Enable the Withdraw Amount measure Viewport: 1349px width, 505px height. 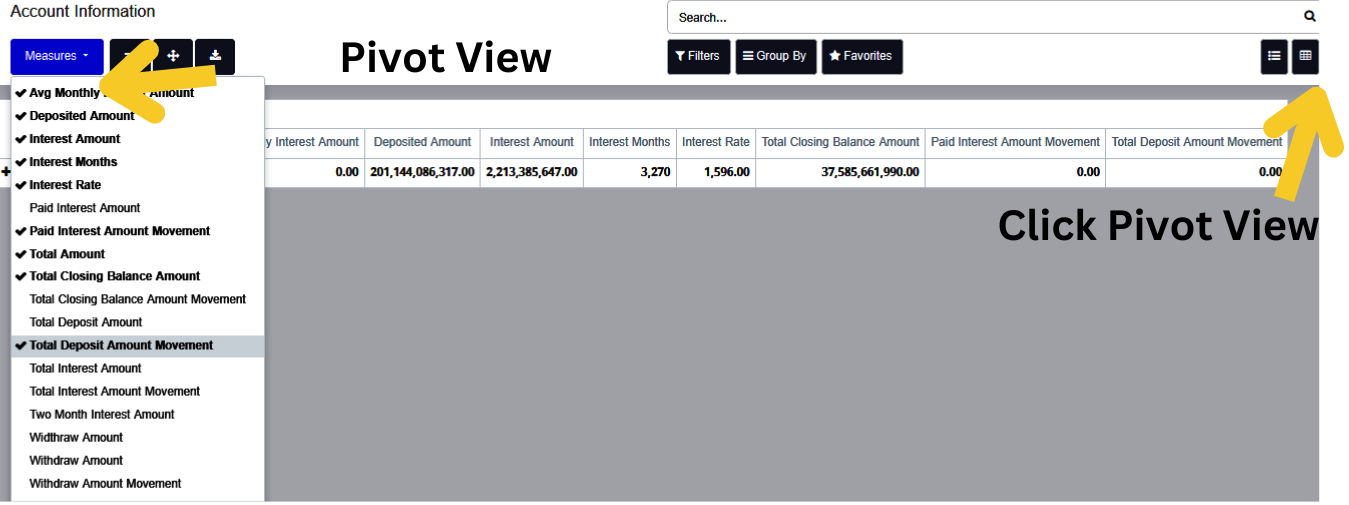138,460
